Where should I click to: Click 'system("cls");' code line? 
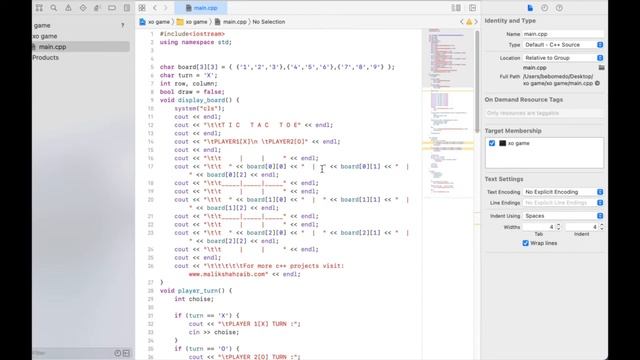[x=200, y=109]
